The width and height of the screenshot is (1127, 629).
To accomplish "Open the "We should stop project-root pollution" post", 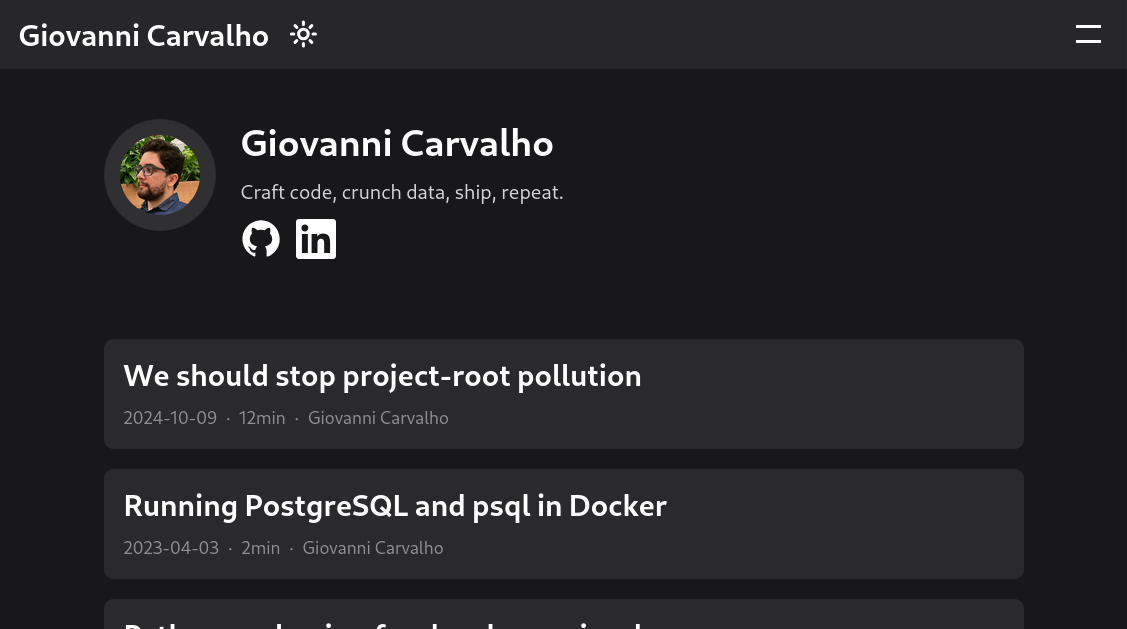I will click(x=382, y=376).
